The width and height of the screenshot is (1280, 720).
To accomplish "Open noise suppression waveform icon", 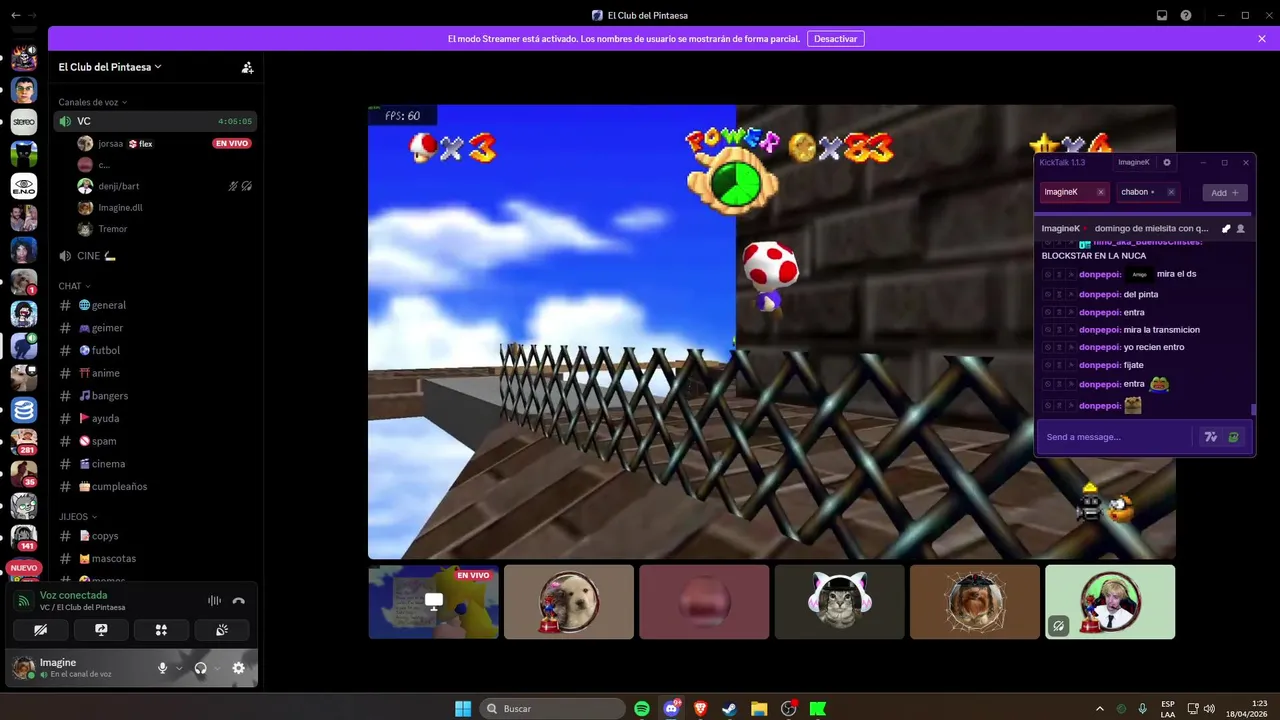I will [x=214, y=601].
